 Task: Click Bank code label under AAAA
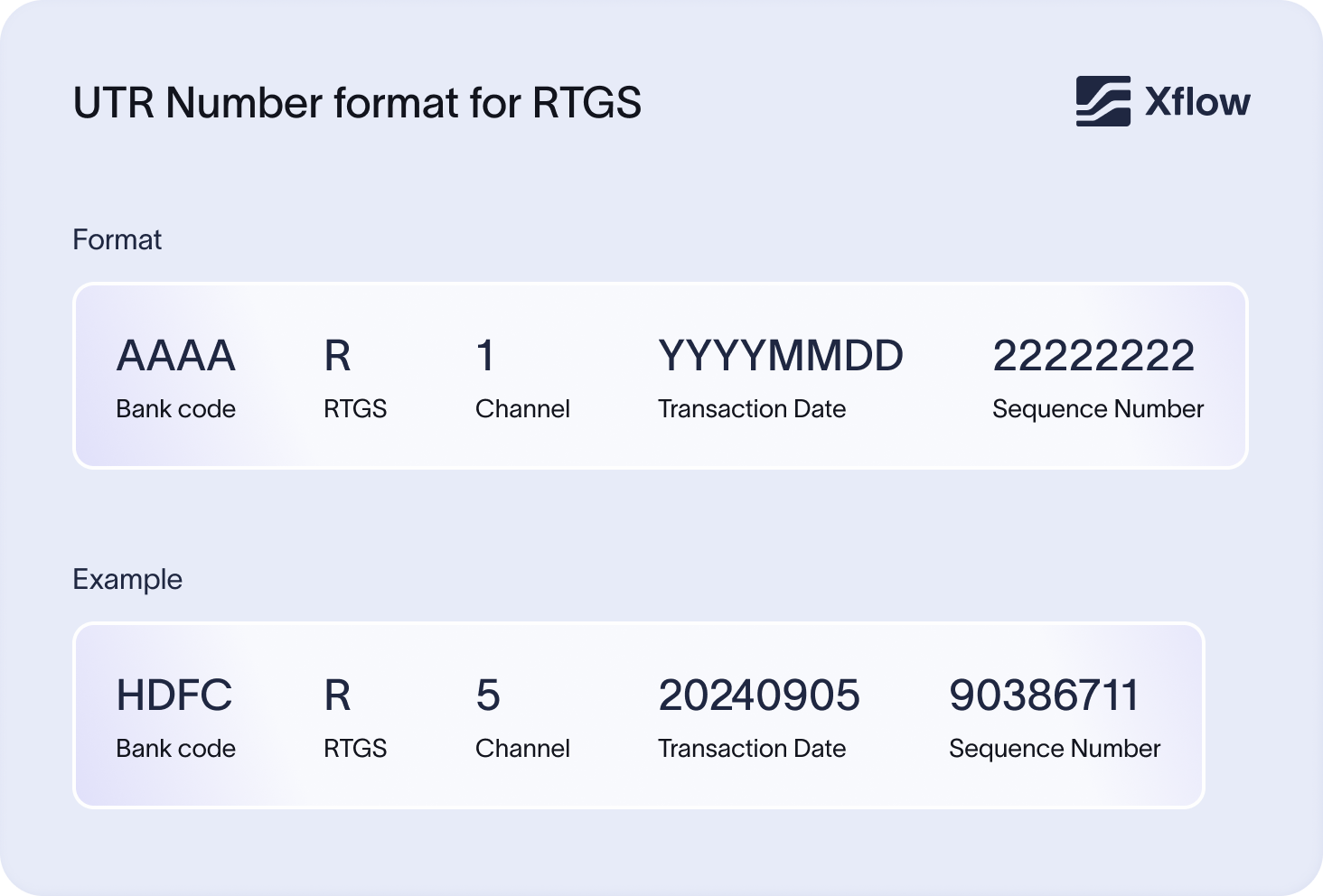tap(175, 409)
